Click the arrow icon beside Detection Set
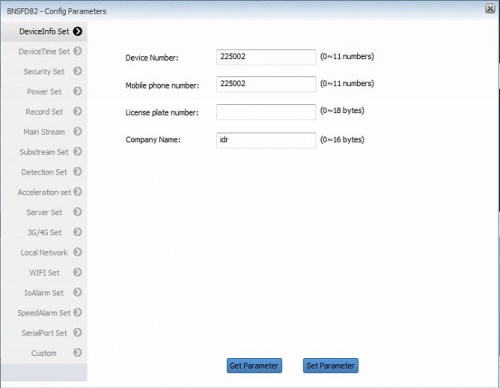500x388 pixels. [78, 172]
